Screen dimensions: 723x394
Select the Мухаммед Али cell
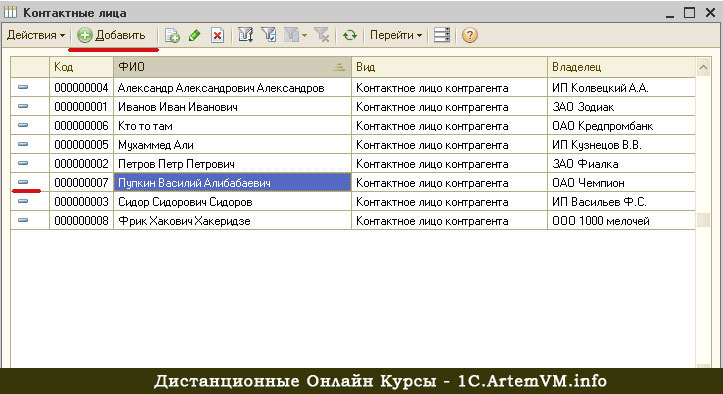click(x=232, y=144)
